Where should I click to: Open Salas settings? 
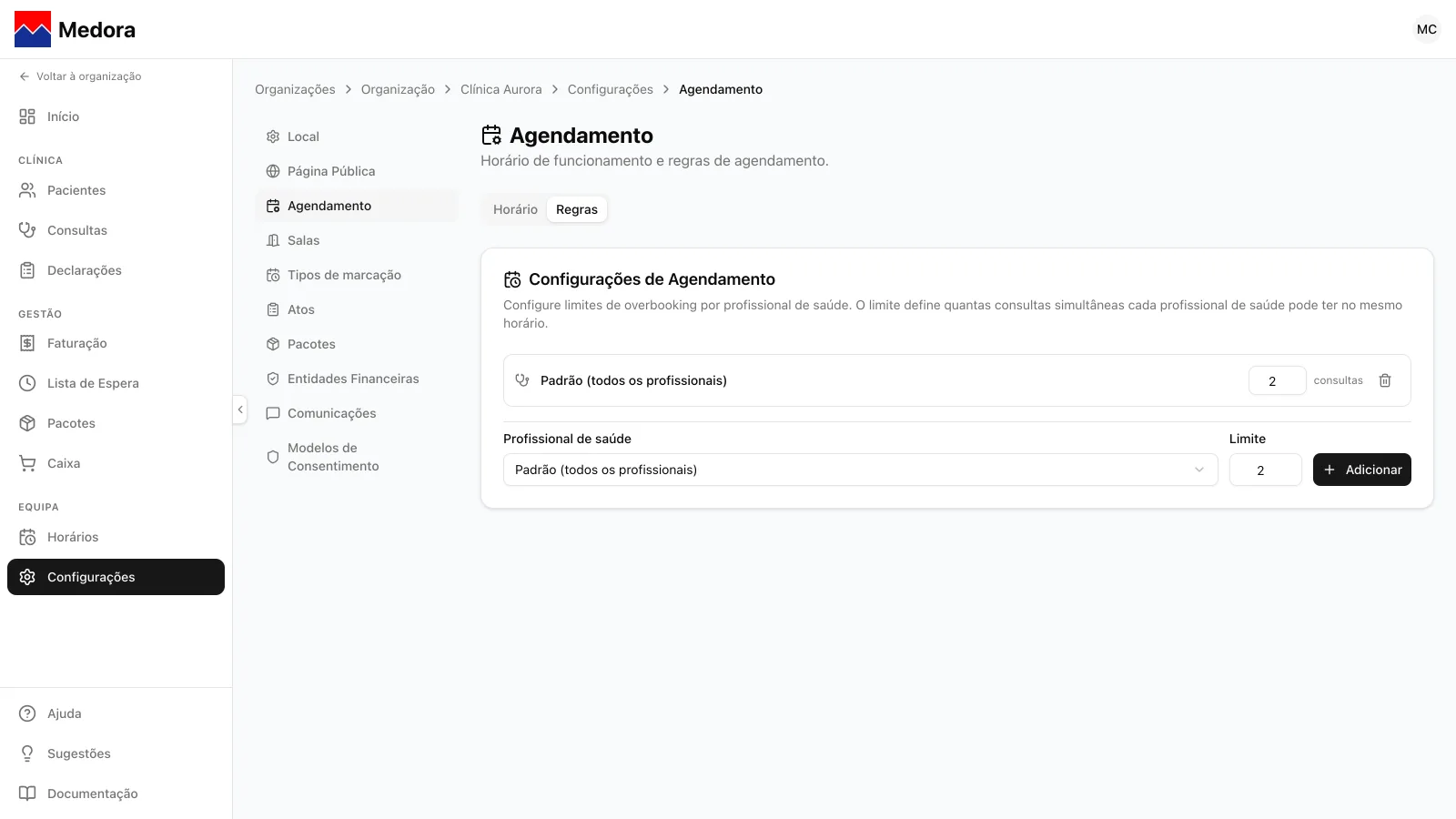[357, 240]
